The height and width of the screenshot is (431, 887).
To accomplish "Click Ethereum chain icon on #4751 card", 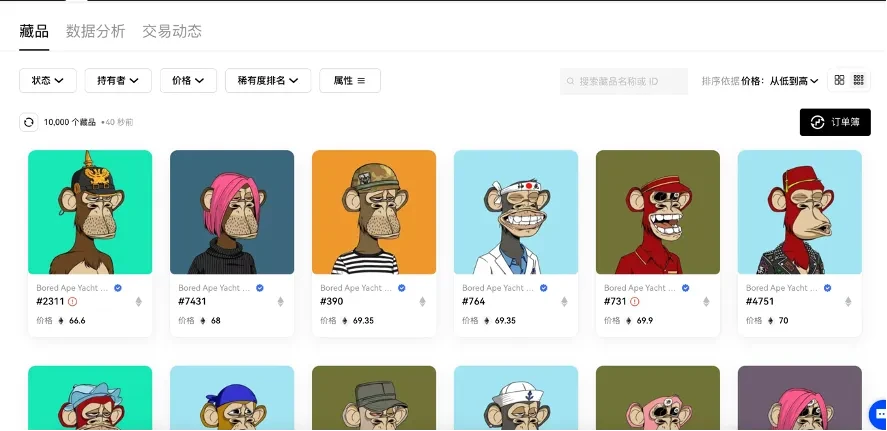I will [x=848, y=302].
